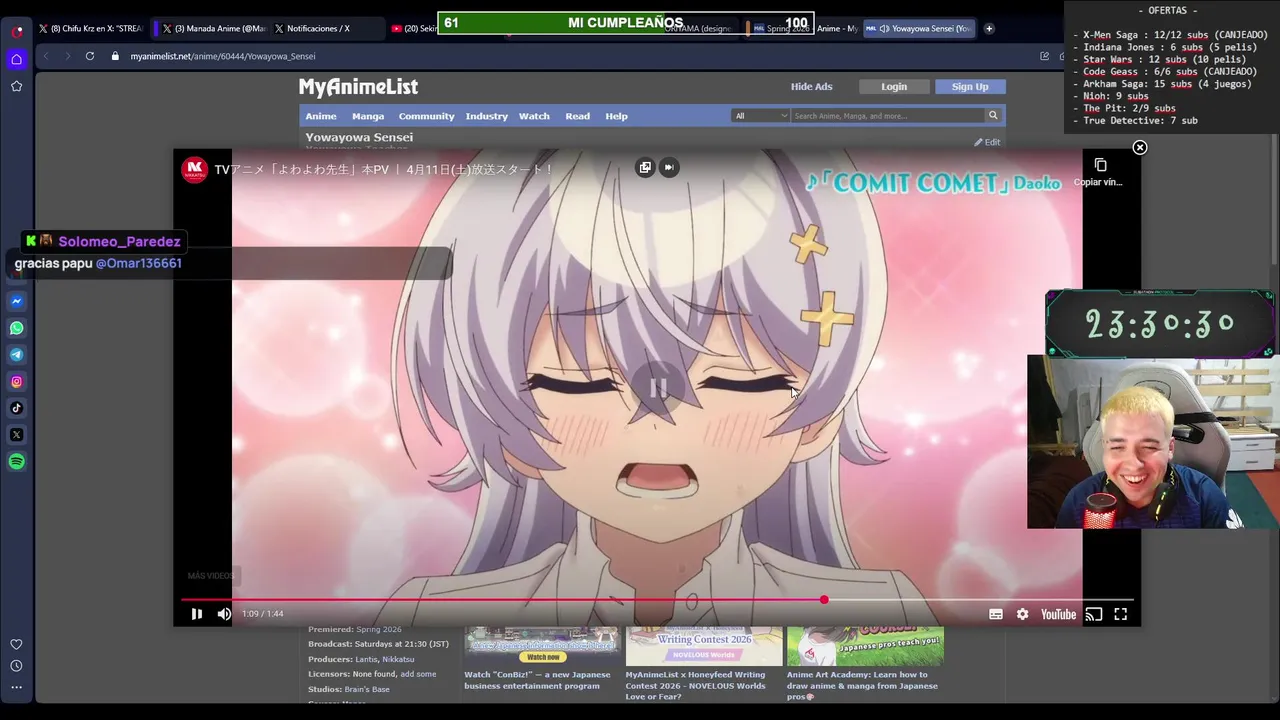Open the video on YouTube logo
This screenshot has width=1280, height=720.
click(x=1058, y=614)
